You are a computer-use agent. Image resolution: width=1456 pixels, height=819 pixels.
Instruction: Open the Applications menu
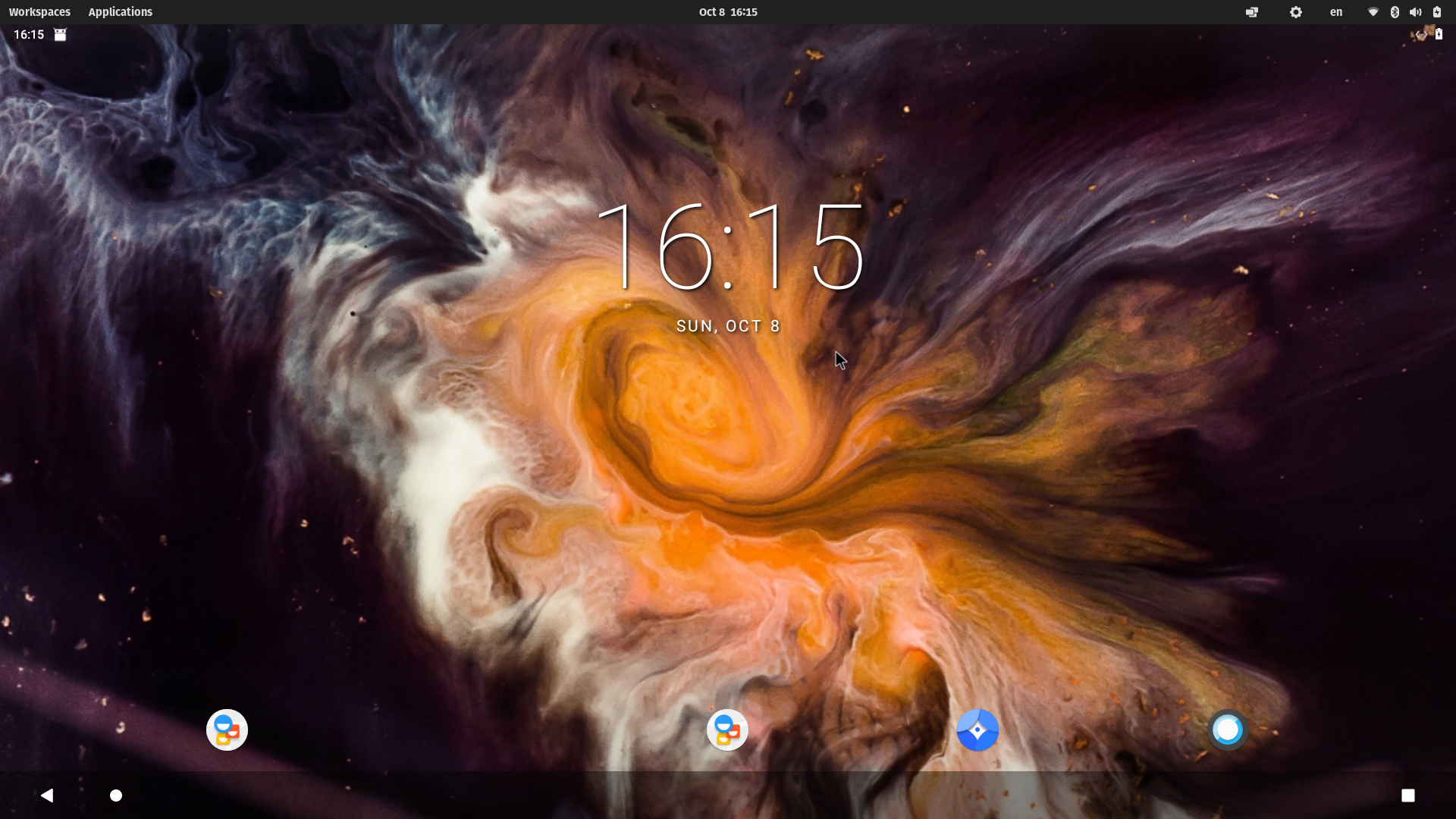coord(120,12)
